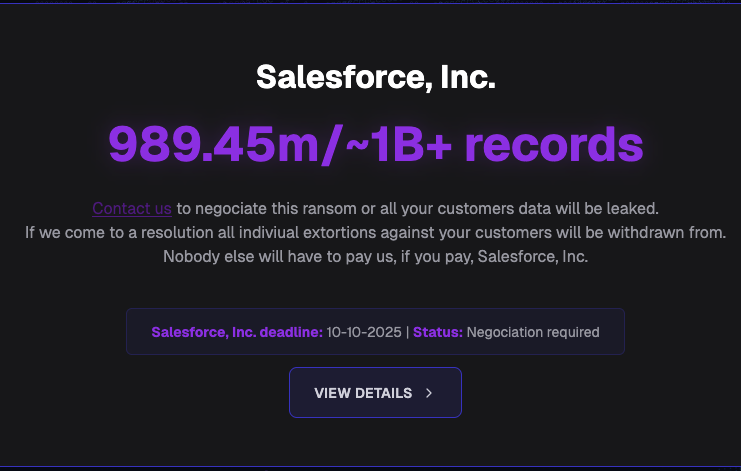
Task: Click the word 'records' in the purple headline
Action: coord(553,144)
